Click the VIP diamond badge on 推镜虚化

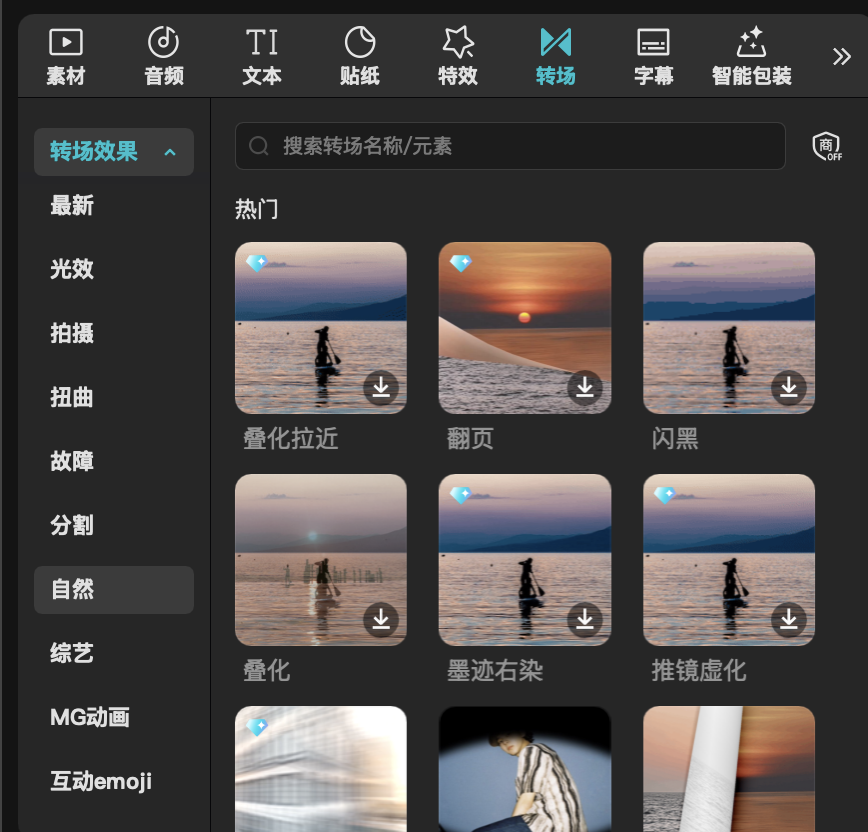[665, 495]
